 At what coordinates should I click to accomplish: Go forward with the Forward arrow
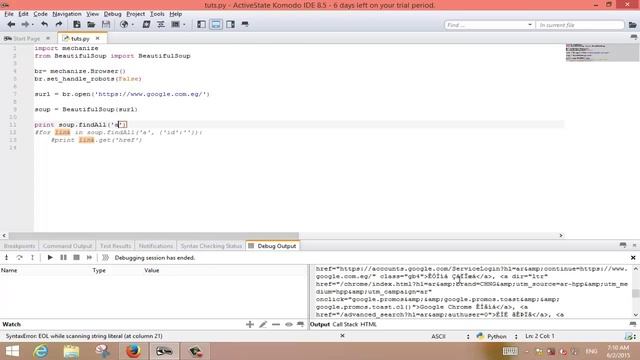25,24
